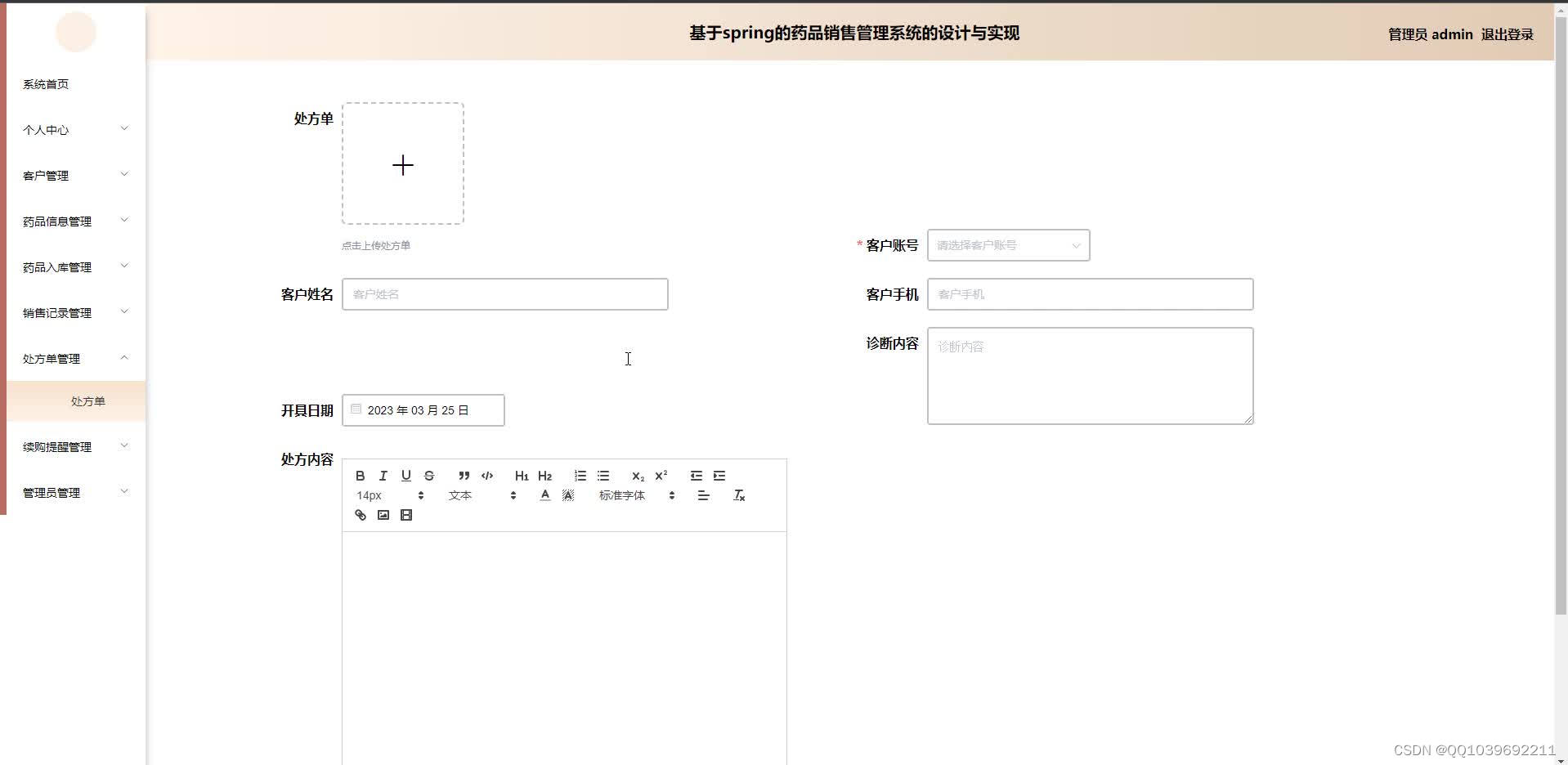Insert a hyperlink
The image size is (1568, 765).
pyautogui.click(x=360, y=515)
